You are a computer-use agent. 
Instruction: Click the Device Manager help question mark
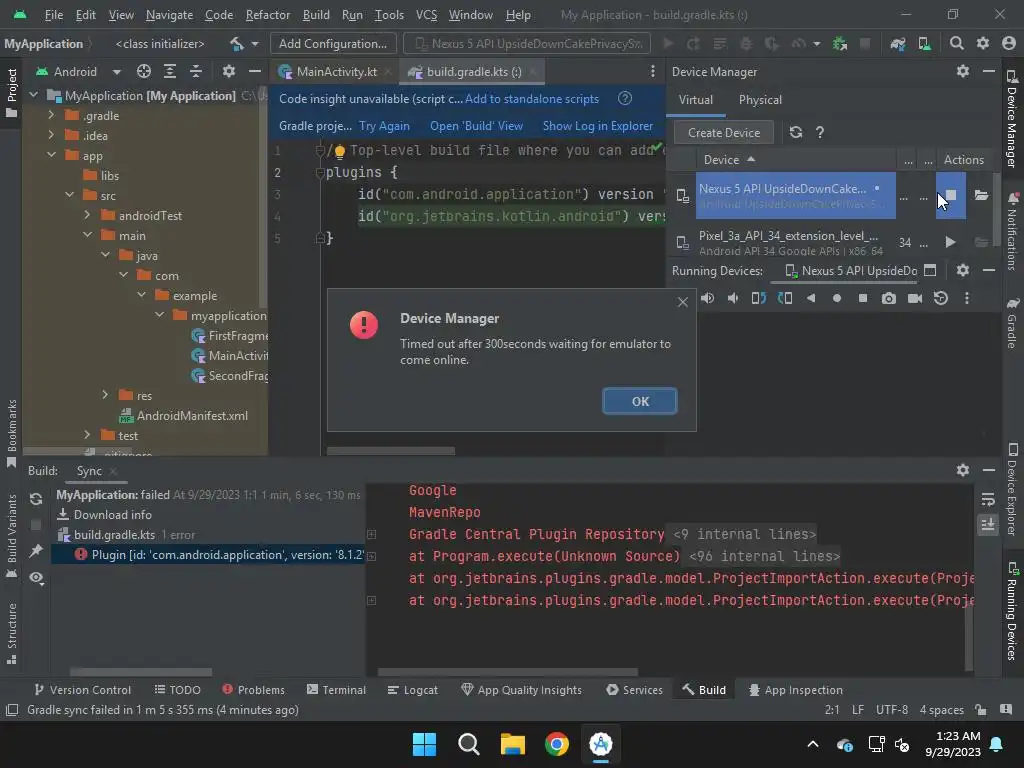[x=820, y=133]
